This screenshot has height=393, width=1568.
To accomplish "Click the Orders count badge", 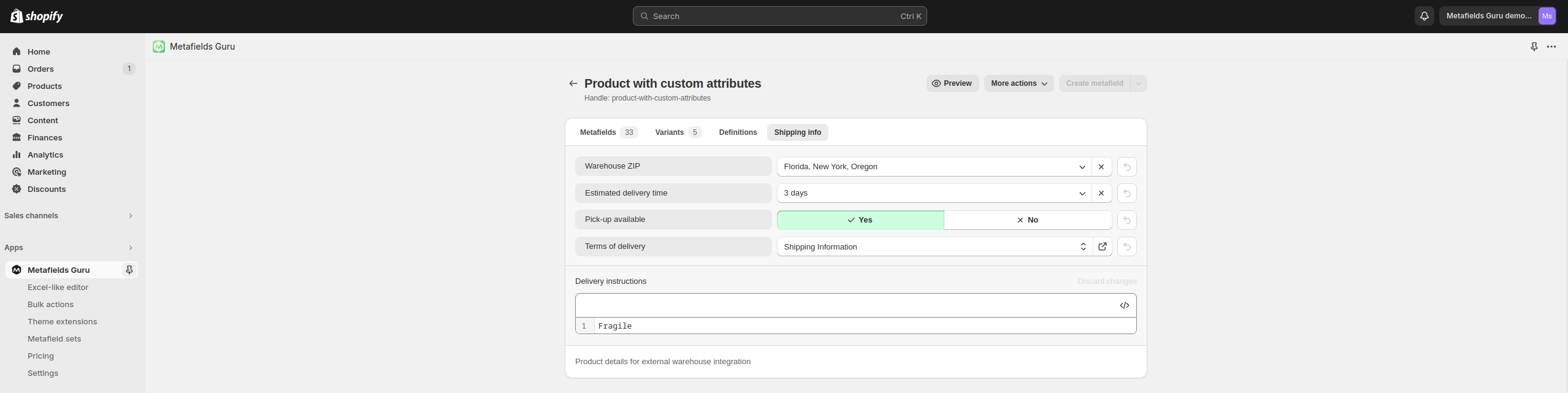I will click(x=129, y=69).
